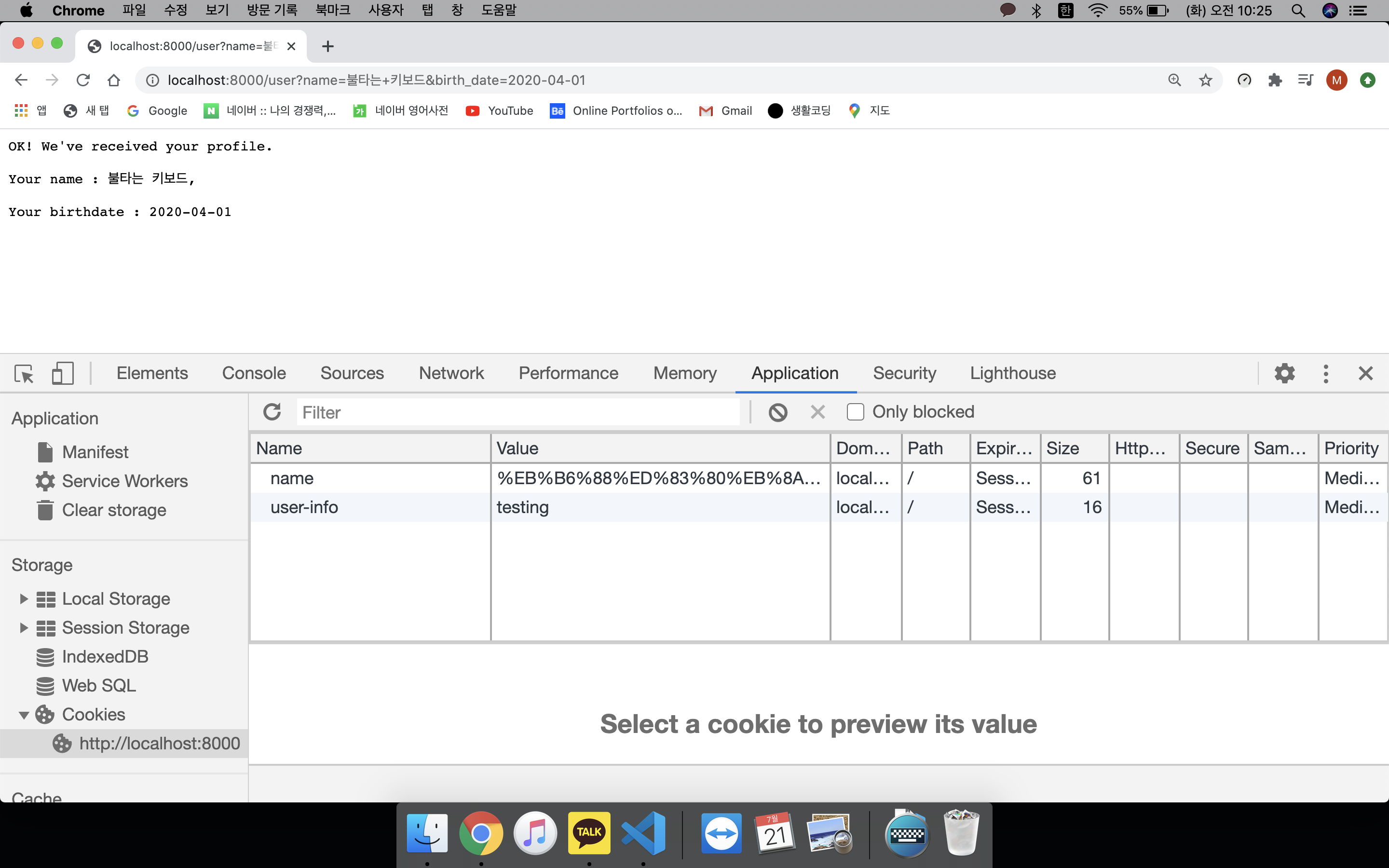The width and height of the screenshot is (1389, 868).
Task: Select the user-info cookie row
Action: 304,507
